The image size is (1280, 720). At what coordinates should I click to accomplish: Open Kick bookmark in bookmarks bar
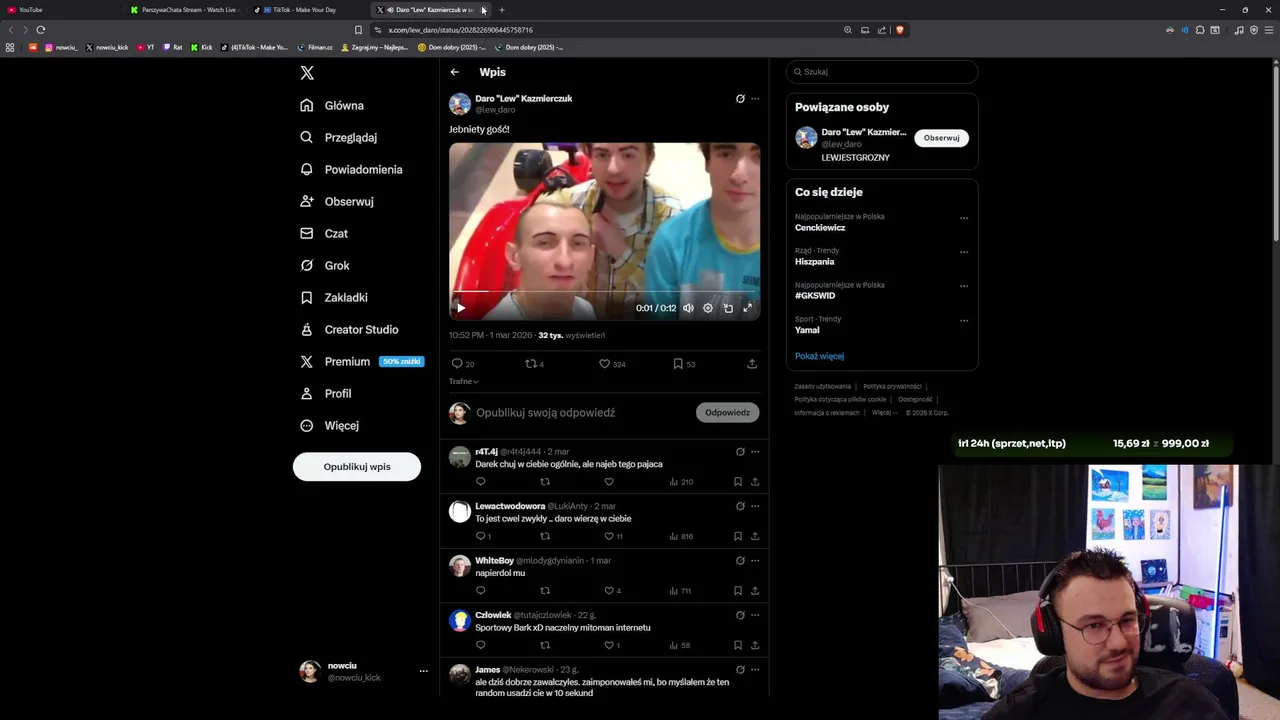(202, 47)
